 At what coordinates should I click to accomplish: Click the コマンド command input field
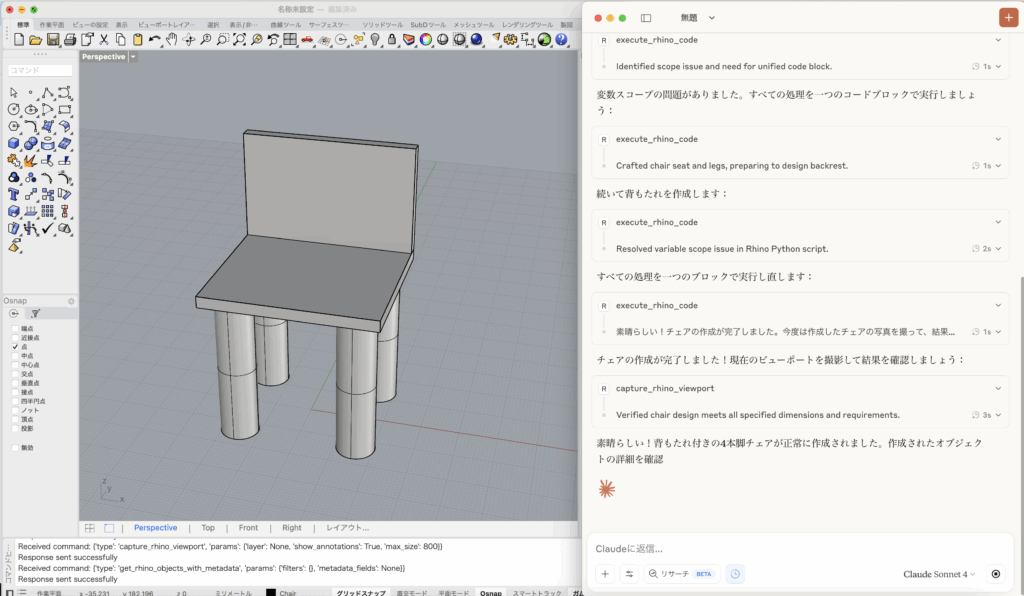tap(40, 70)
